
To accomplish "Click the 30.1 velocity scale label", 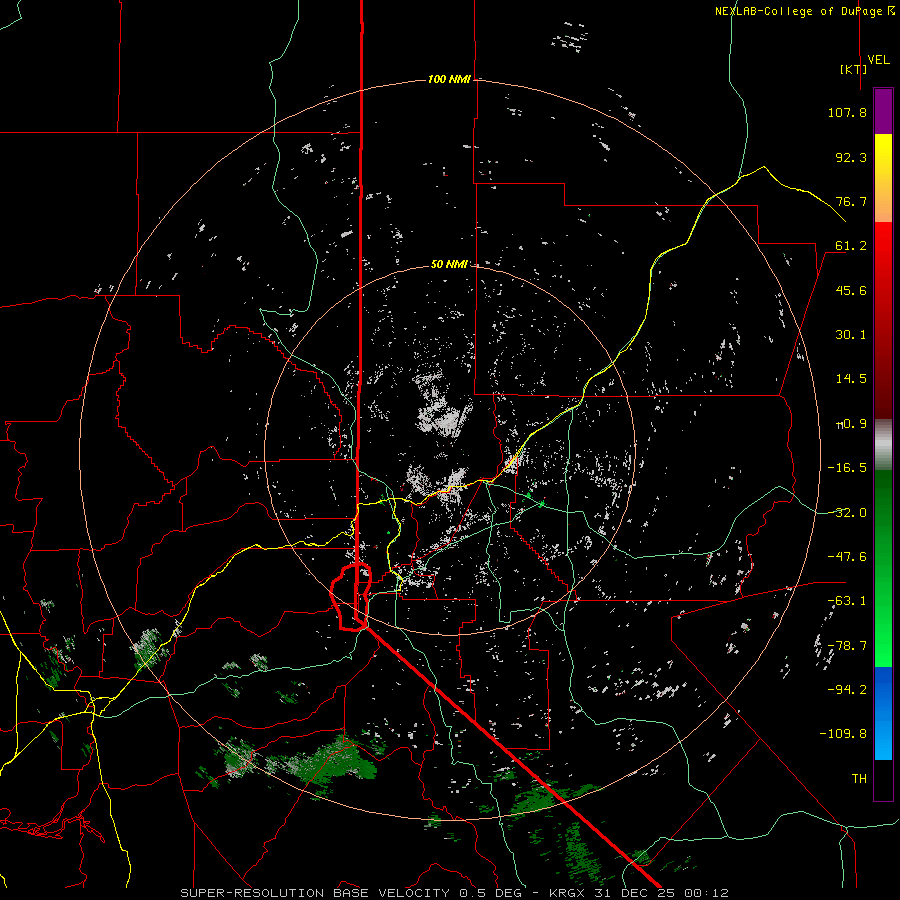I will [851, 335].
